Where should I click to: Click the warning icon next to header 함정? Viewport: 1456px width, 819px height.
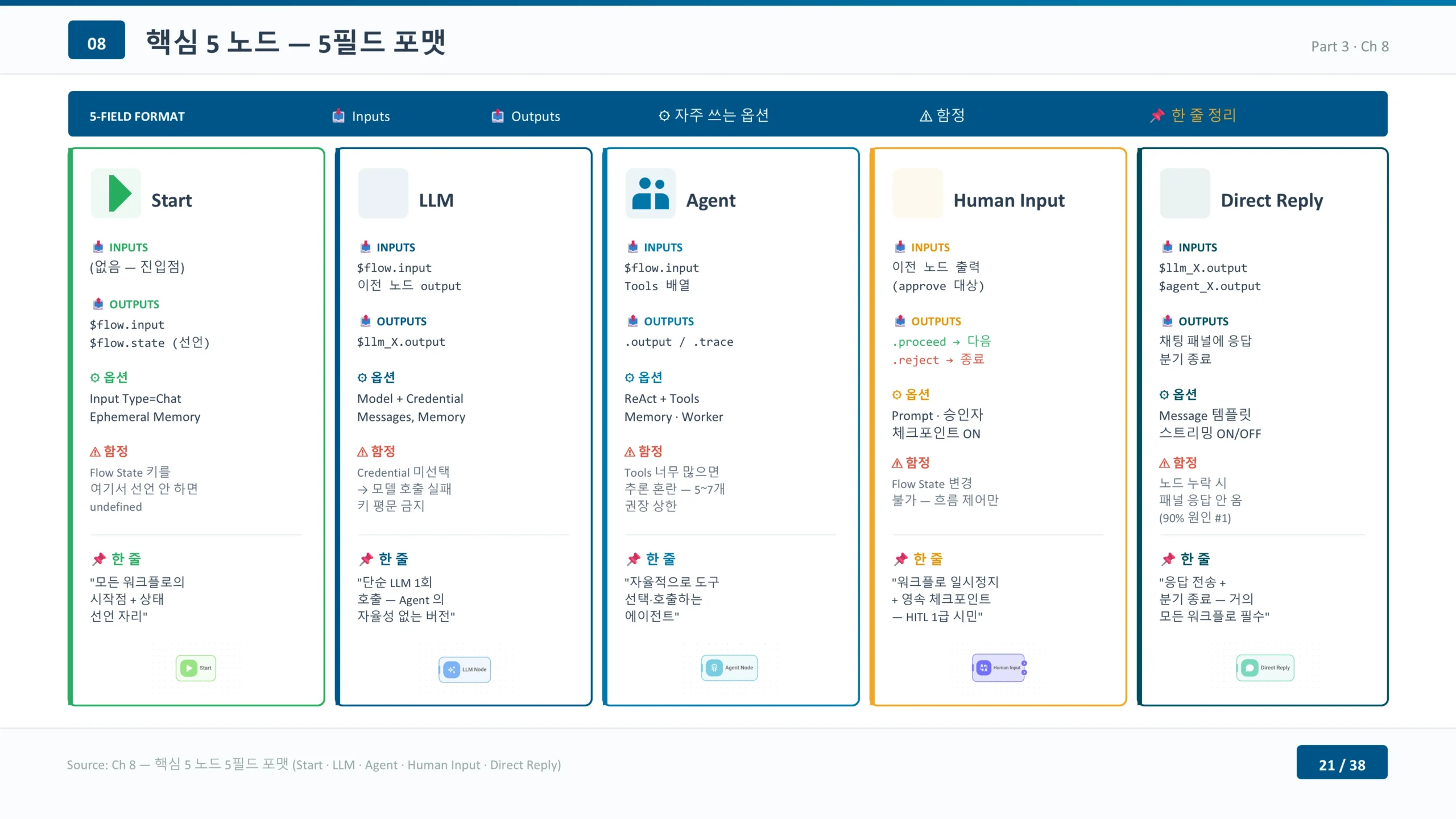(926, 116)
